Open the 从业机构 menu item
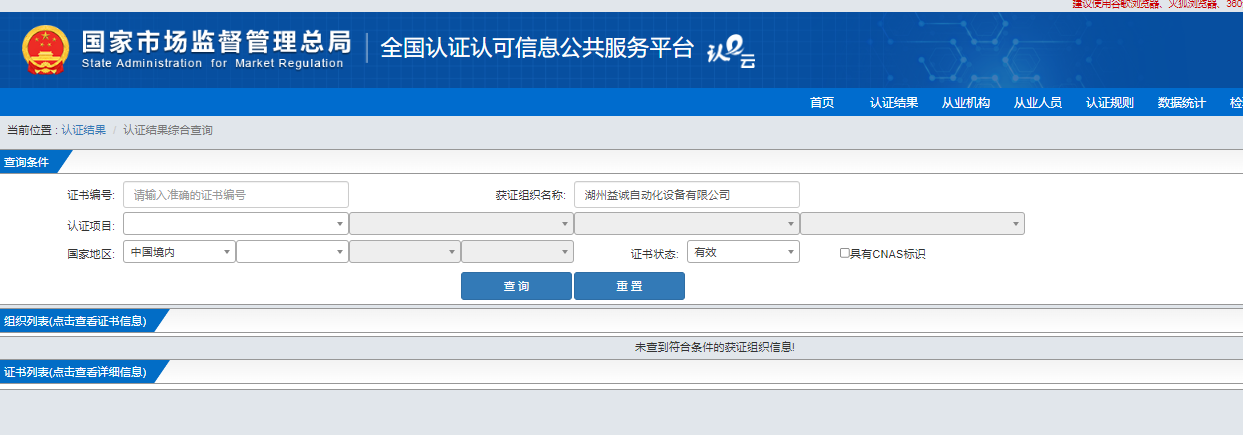This screenshot has width=1243, height=435. point(966,103)
